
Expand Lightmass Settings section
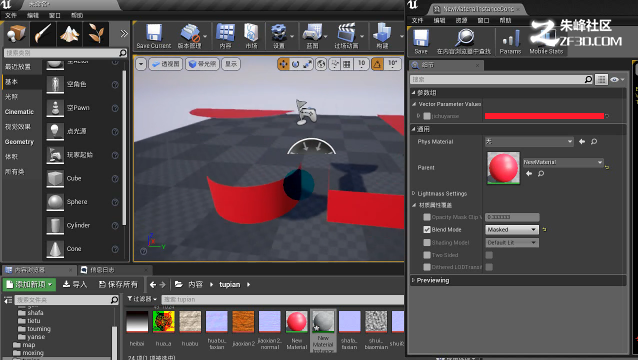pyautogui.click(x=414, y=194)
